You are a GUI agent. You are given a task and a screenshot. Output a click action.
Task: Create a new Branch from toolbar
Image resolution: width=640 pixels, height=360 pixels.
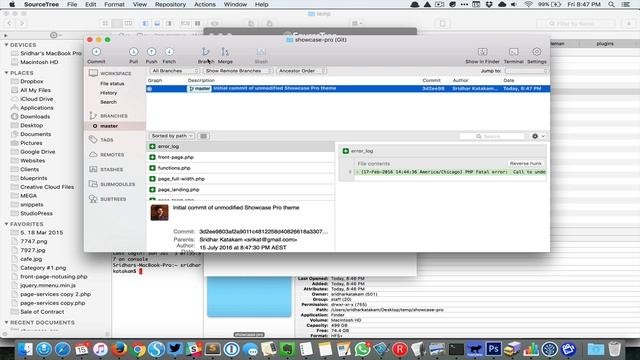[x=205, y=55]
